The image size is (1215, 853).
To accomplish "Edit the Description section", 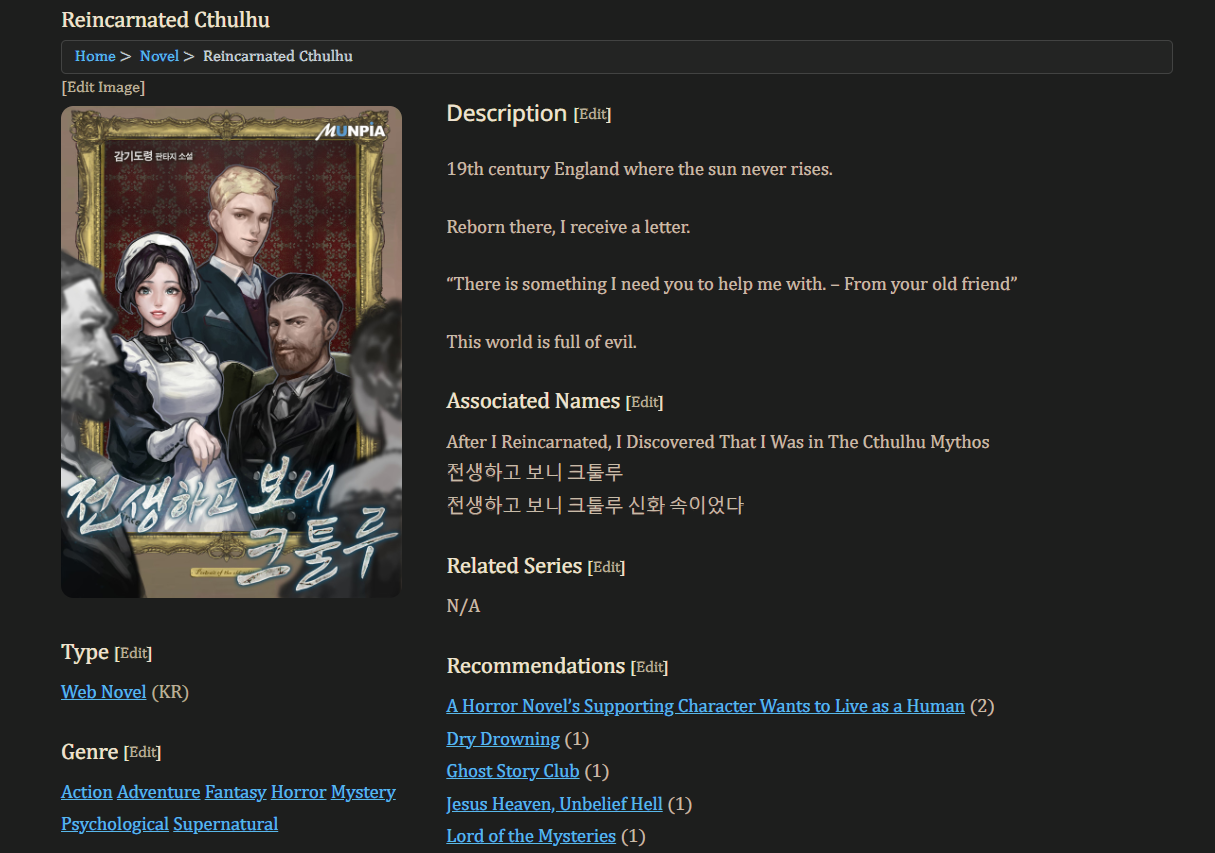I will click(x=592, y=114).
